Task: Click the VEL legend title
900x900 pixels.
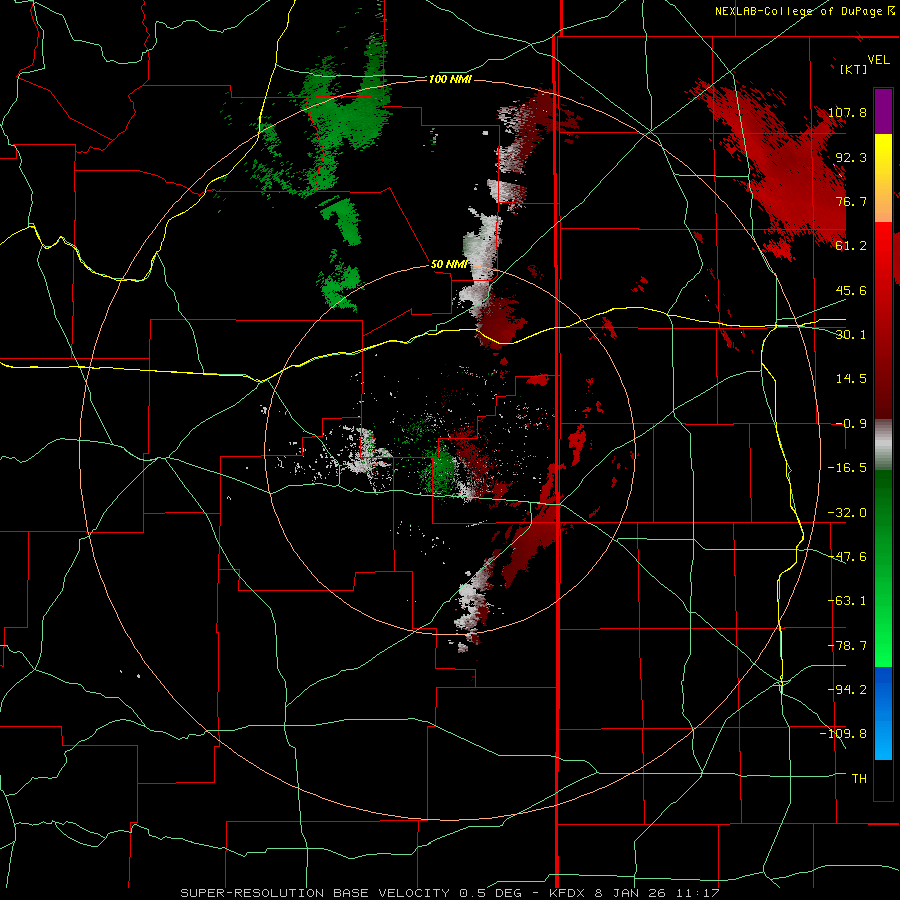Action: click(878, 60)
